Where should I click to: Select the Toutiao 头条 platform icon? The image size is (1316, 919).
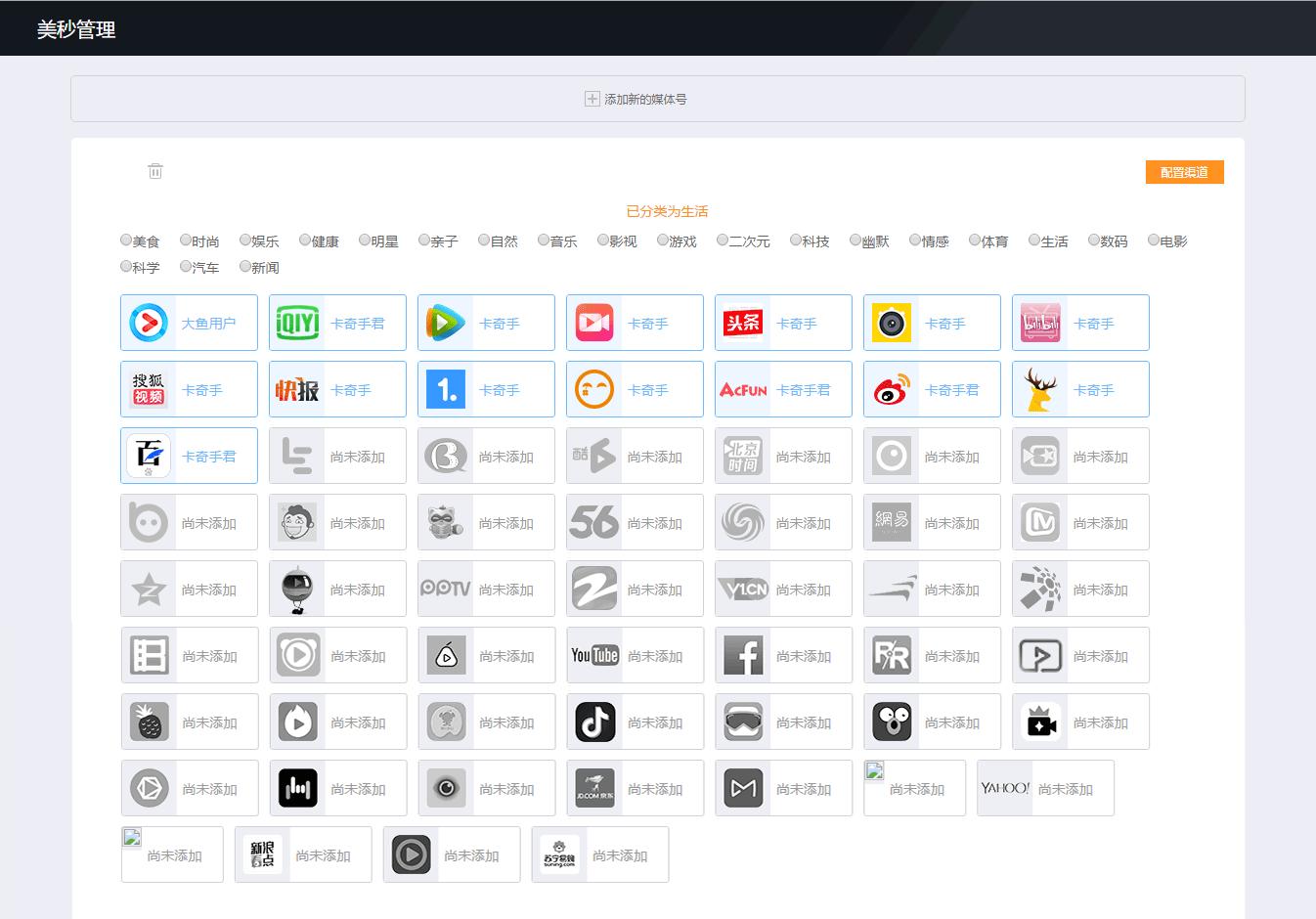pos(743,323)
